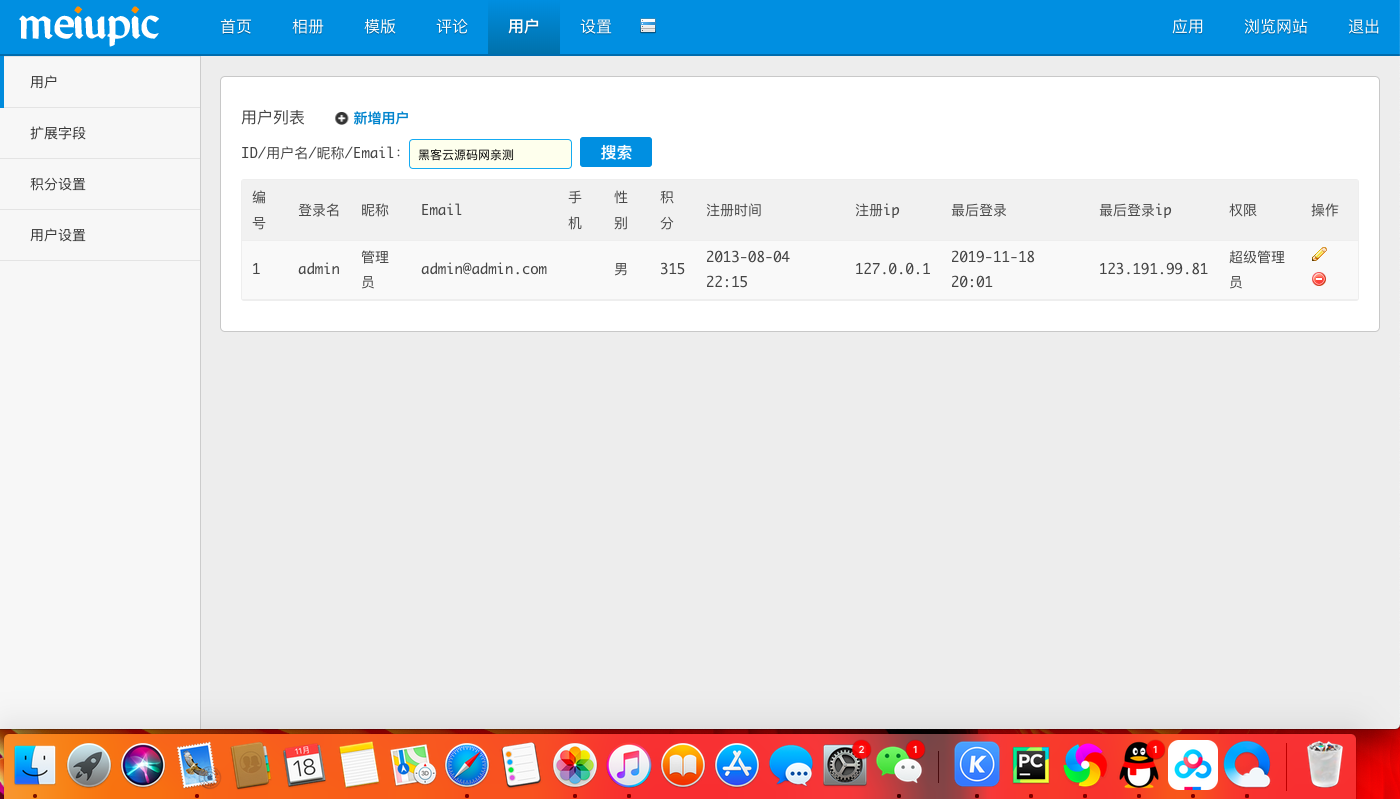Open QQ penguin app in dock
The height and width of the screenshot is (799, 1400).
coord(1138,766)
